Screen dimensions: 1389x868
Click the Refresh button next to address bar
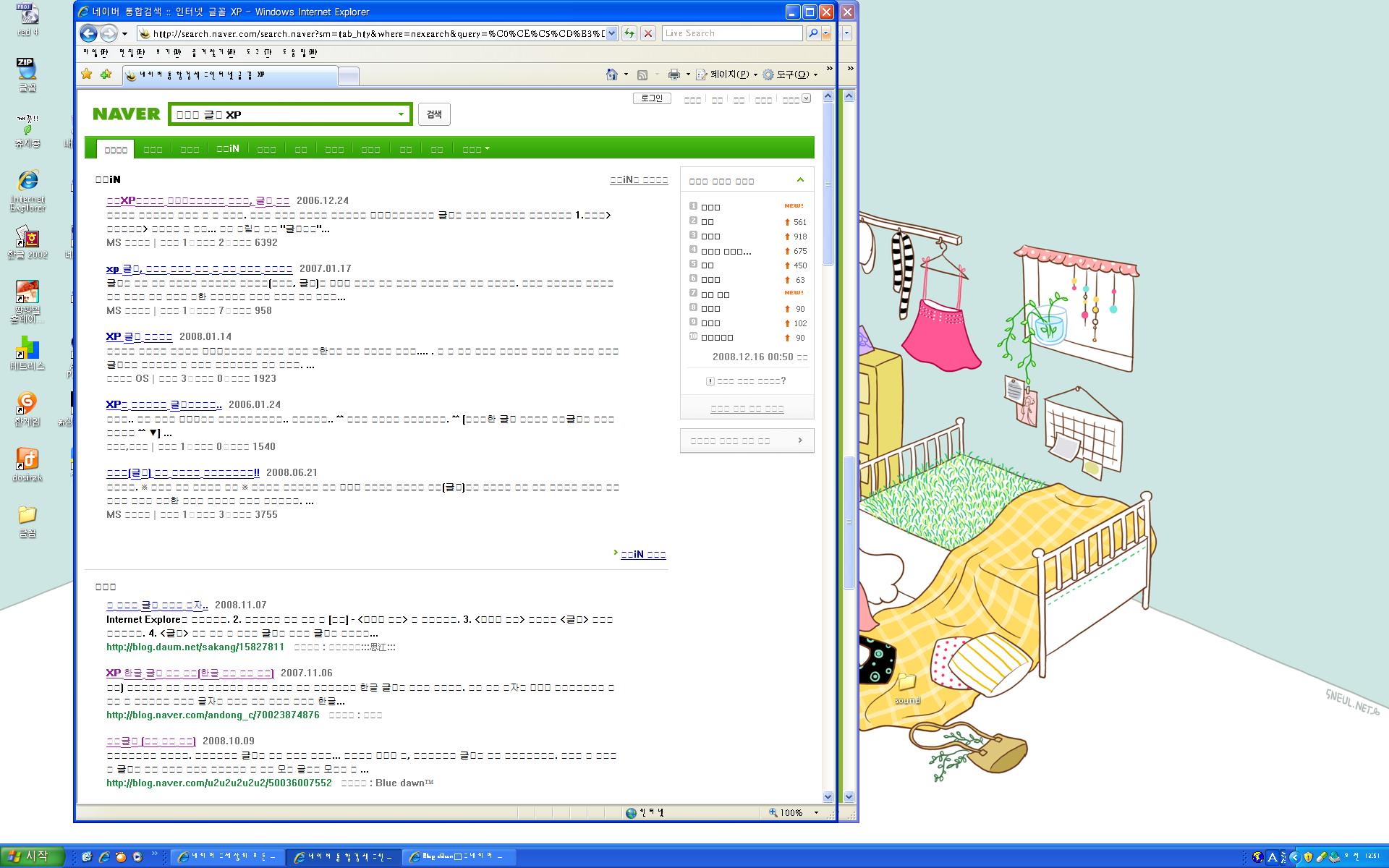coord(629,33)
